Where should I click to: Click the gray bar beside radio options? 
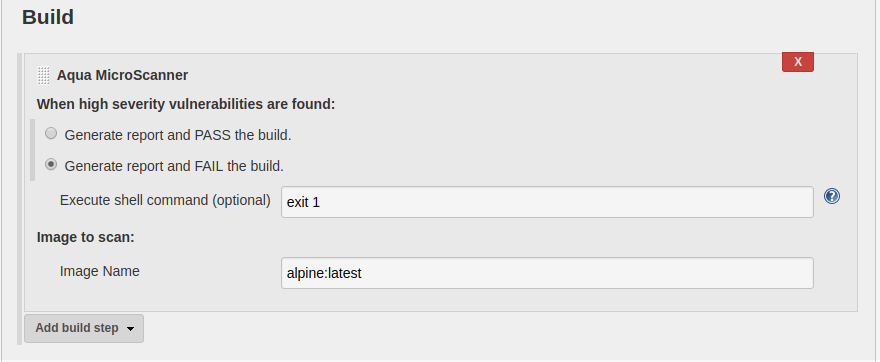coord(32,150)
